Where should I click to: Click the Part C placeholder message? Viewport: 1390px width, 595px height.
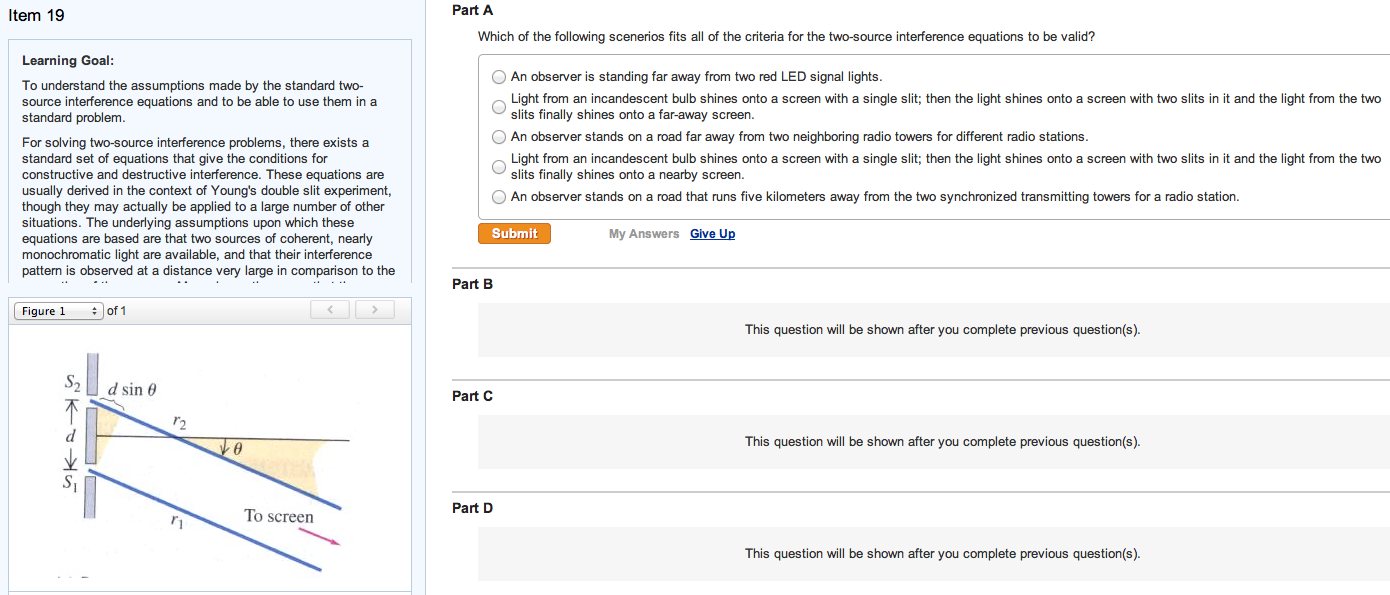coord(940,441)
